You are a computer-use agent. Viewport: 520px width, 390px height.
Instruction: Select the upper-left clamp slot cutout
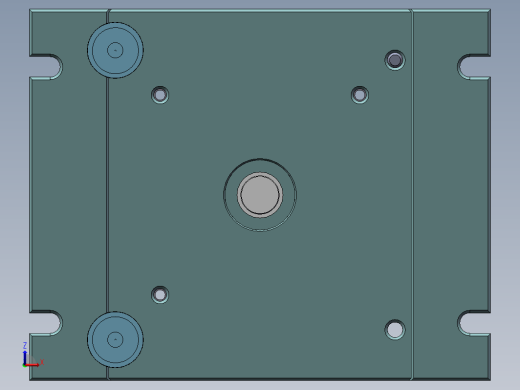45,67
